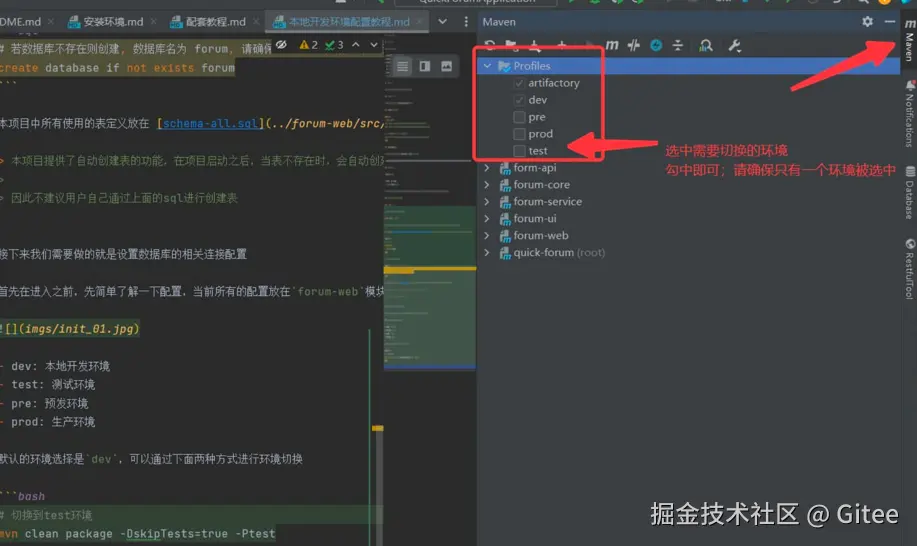Expand the forum-core module
The image size is (917, 546).
pyautogui.click(x=487, y=185)
